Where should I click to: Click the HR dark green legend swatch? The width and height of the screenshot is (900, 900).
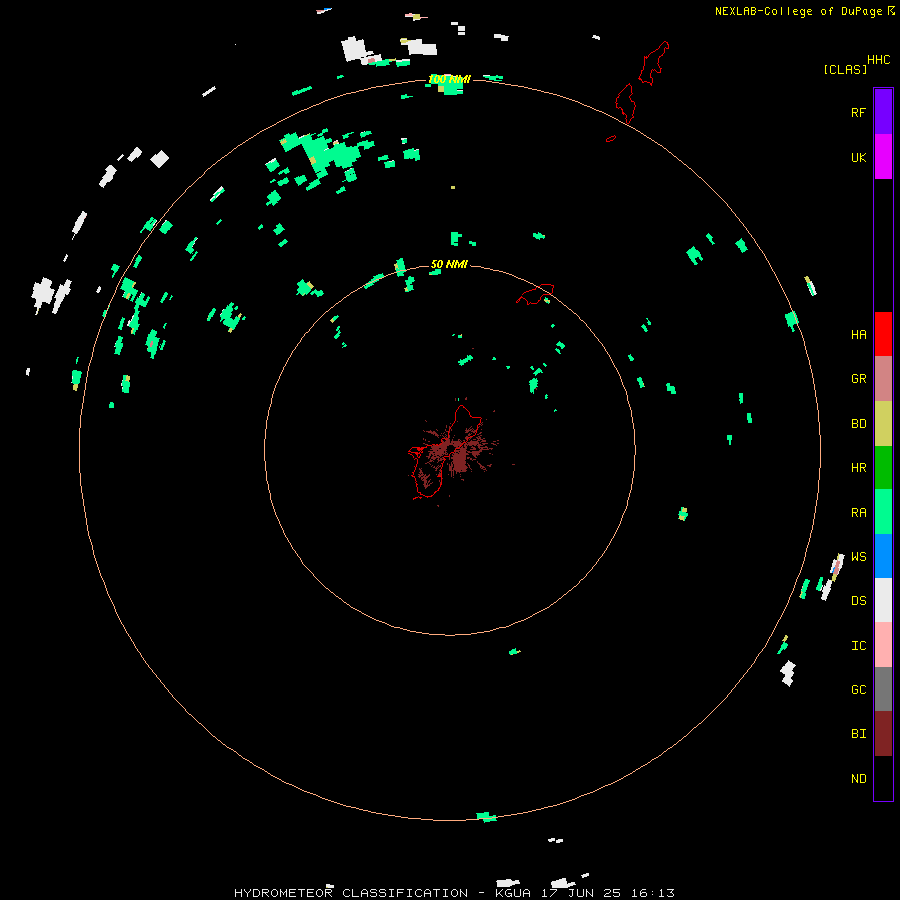coord(883,467)
